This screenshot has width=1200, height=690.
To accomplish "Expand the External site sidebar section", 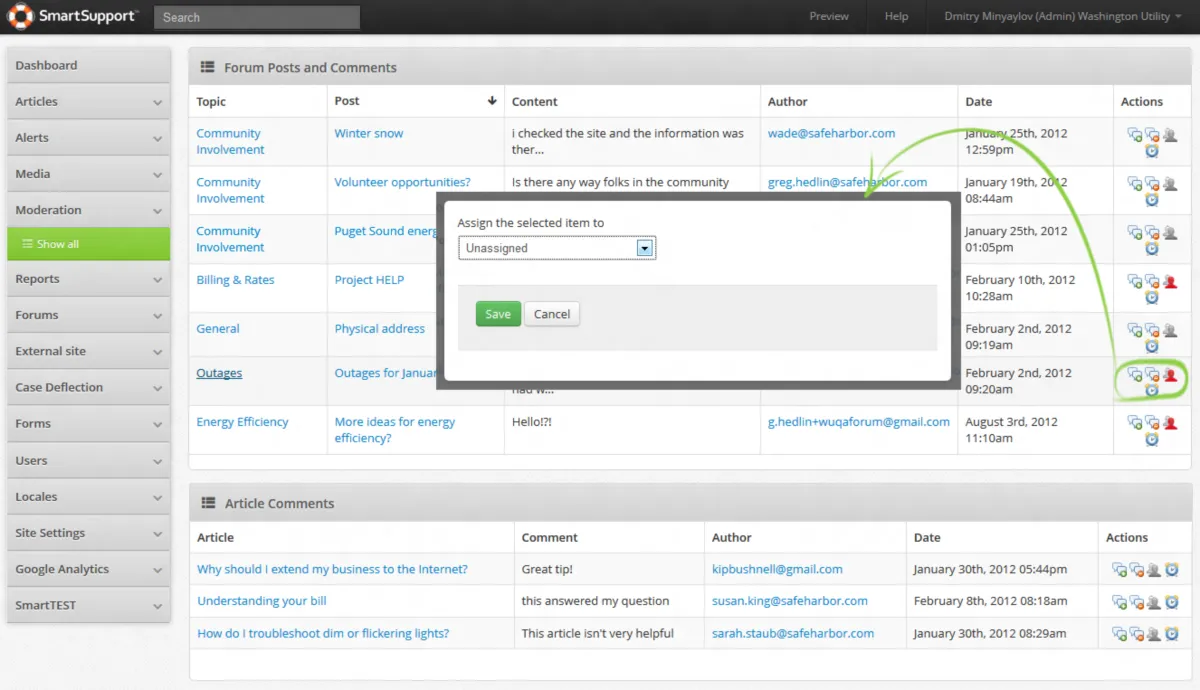I will 88,352.
